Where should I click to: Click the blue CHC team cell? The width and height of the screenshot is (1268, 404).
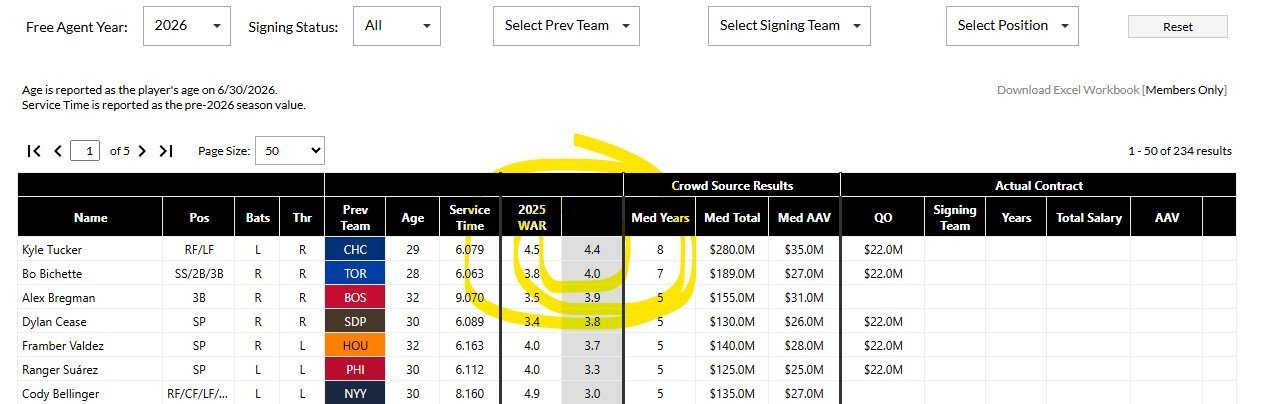(x=355, y=250)
